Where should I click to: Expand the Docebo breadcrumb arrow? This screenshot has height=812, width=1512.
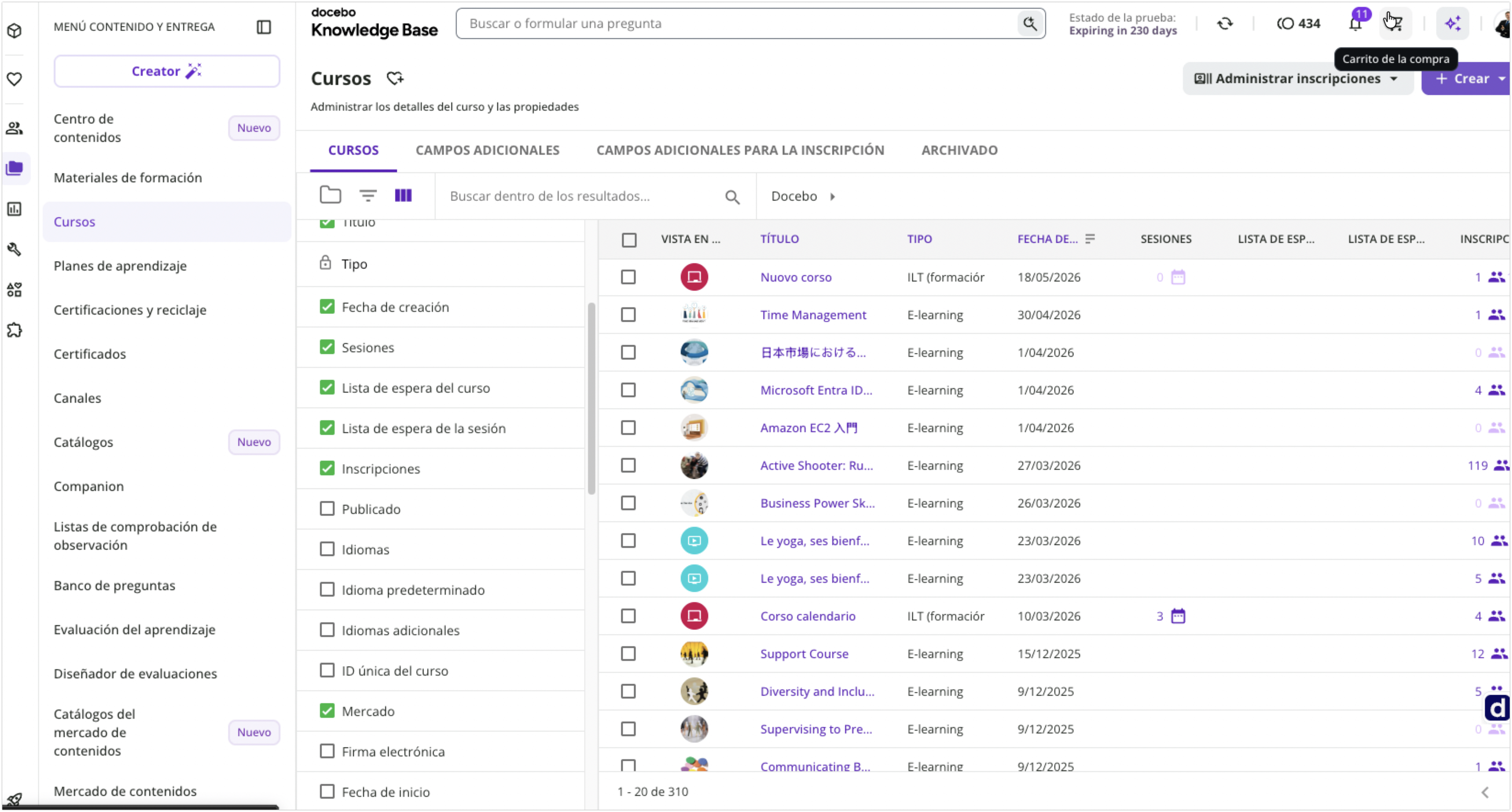click(832, 197)
